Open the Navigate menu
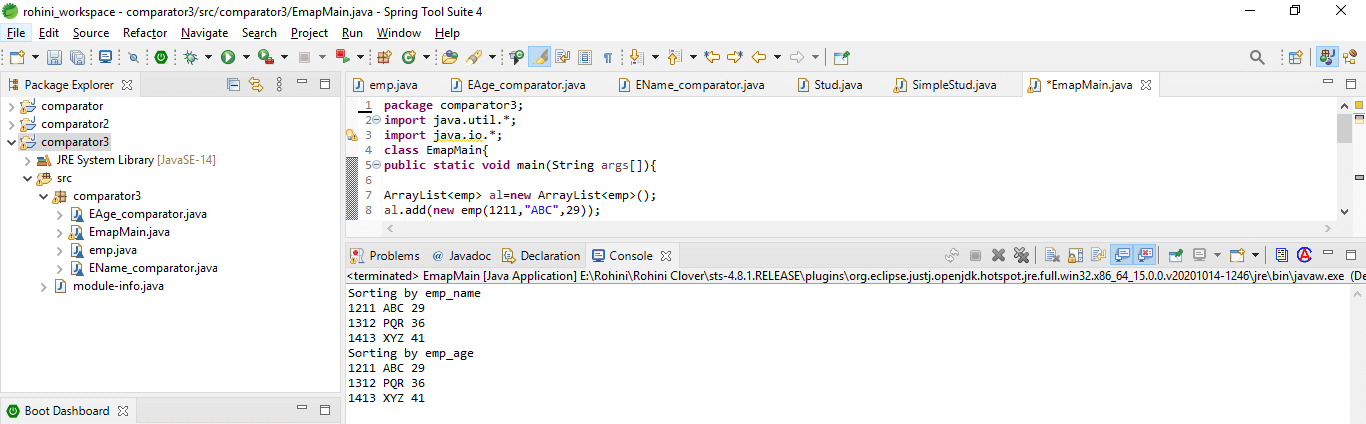 coord(205,33)
